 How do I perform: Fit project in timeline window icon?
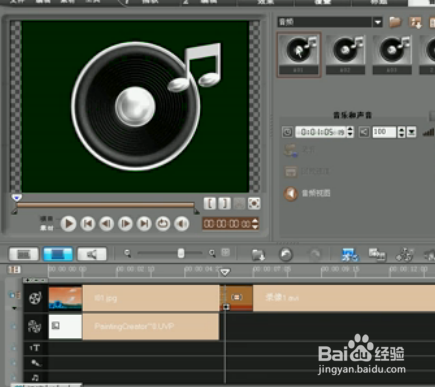click(x=226, y=253)
